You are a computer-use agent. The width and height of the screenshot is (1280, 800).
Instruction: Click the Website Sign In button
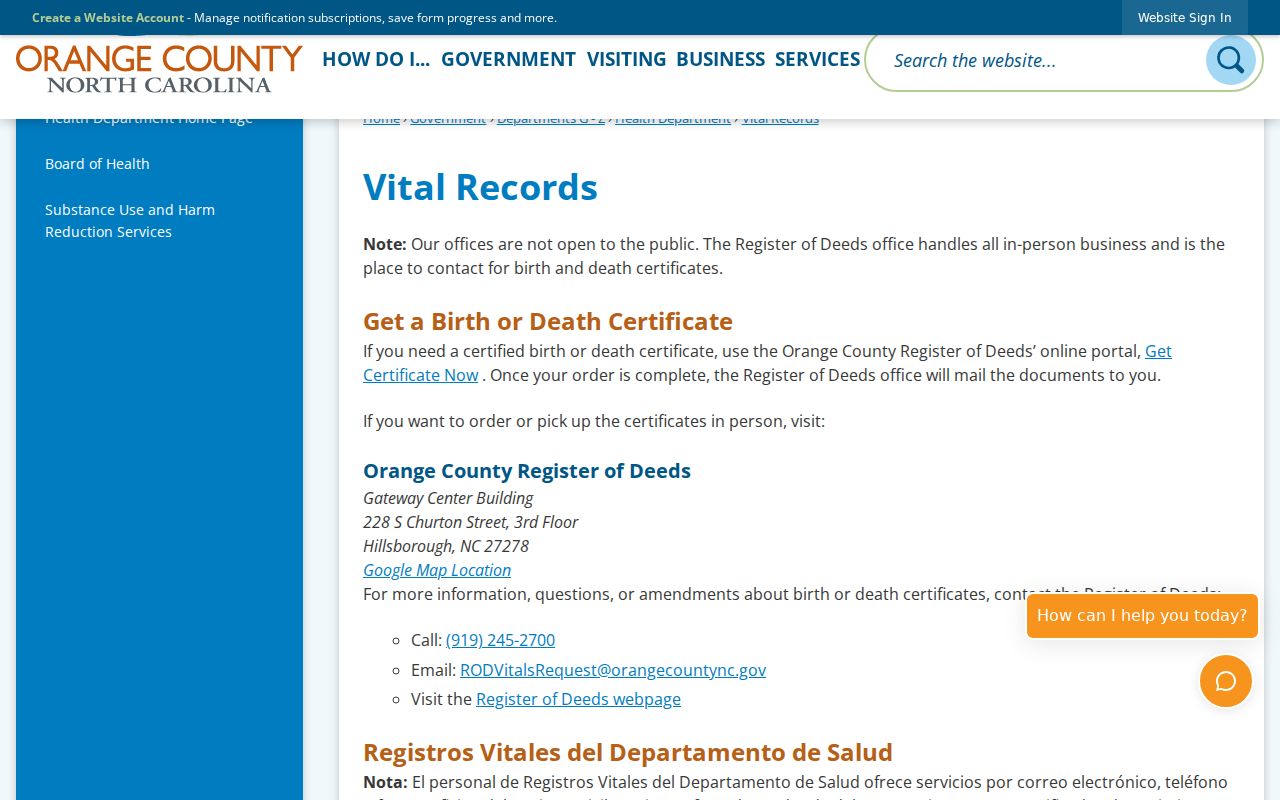click(x=1184, y=17)
